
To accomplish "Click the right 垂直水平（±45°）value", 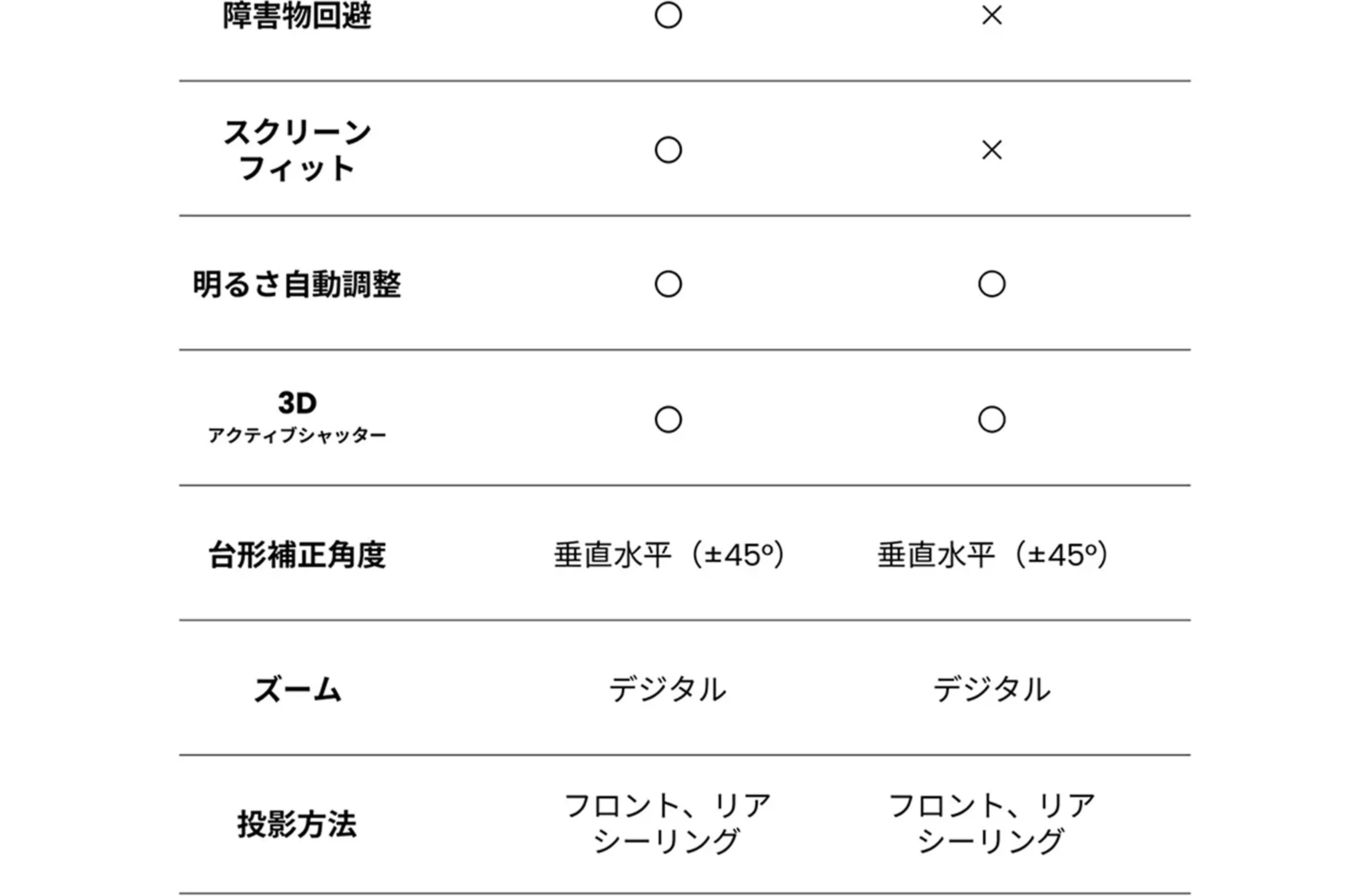I will (992, 555).
